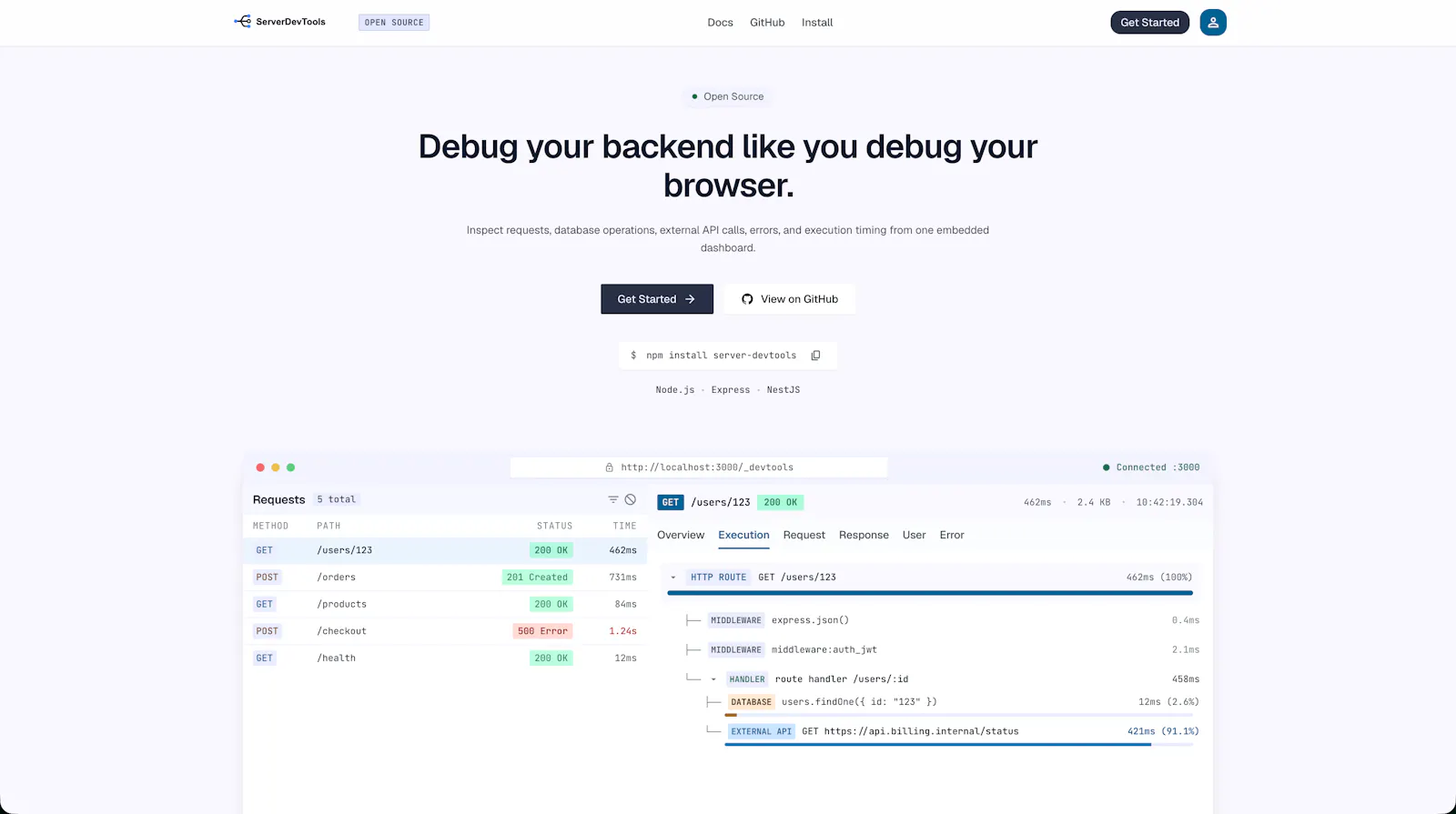The width and height of the screenshot is (1456, 814).
Task: Clear requests with the ban icon
Action: pyautogui.click(x=631, y=499)
